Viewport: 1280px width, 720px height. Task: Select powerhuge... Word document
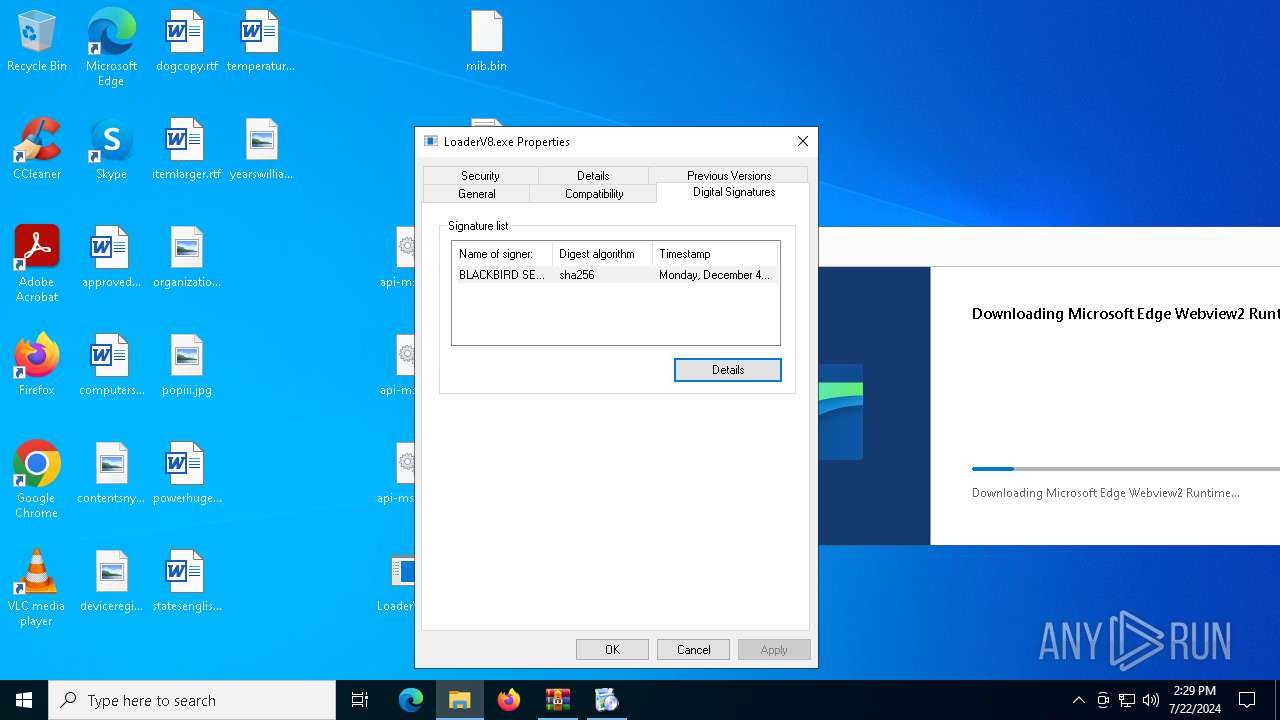186,473
